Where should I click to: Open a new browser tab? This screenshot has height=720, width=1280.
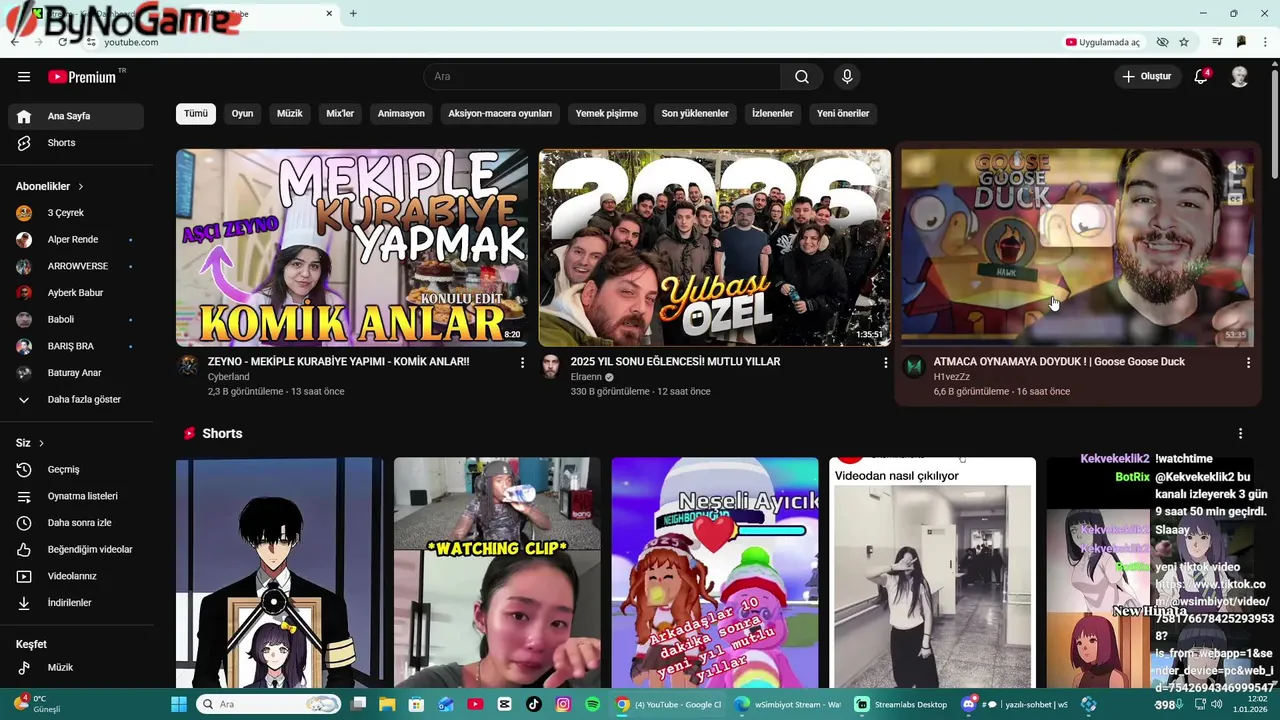point(353,13)
